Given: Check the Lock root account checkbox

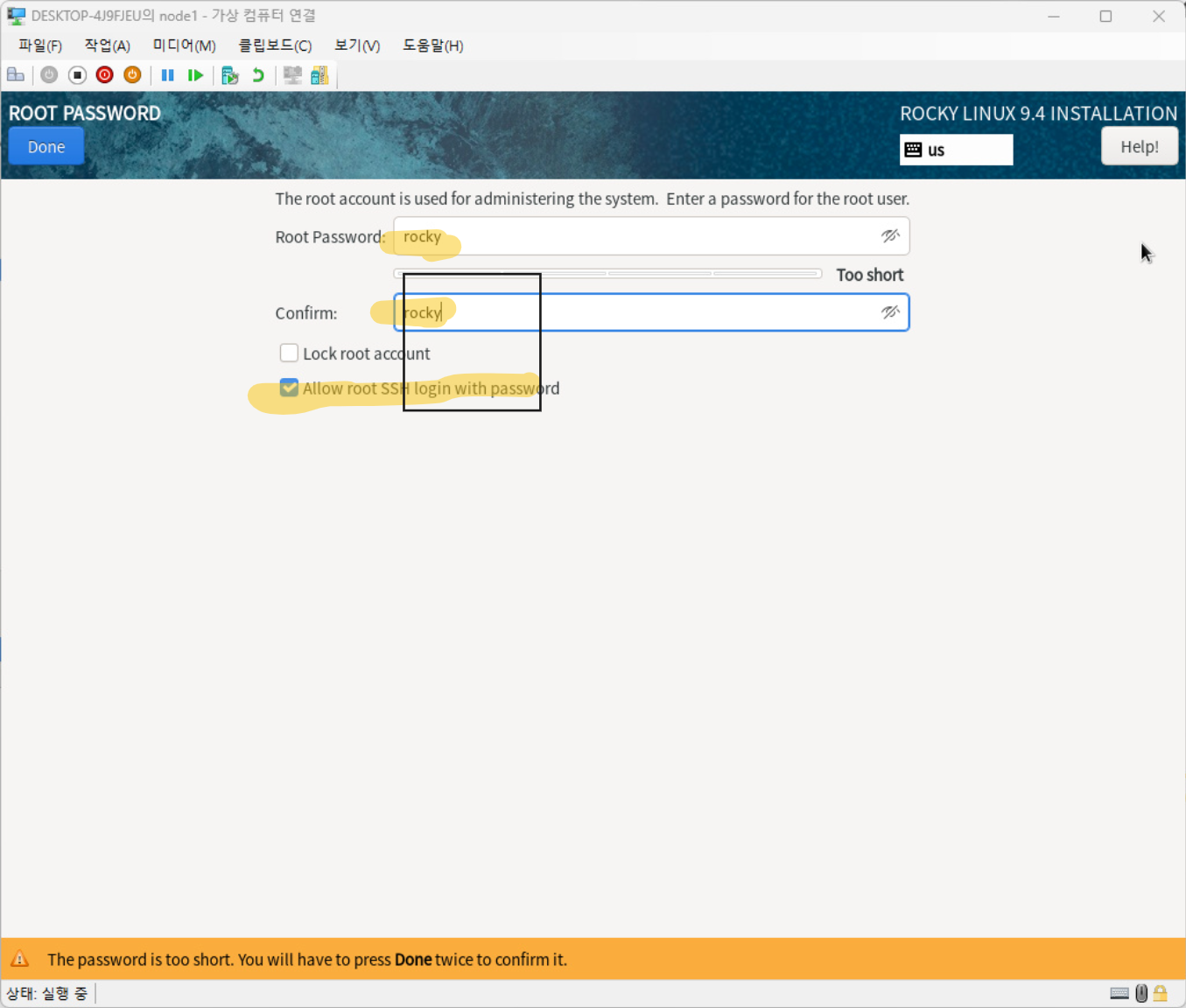Looking at the screenshot, I should point(289,353).
